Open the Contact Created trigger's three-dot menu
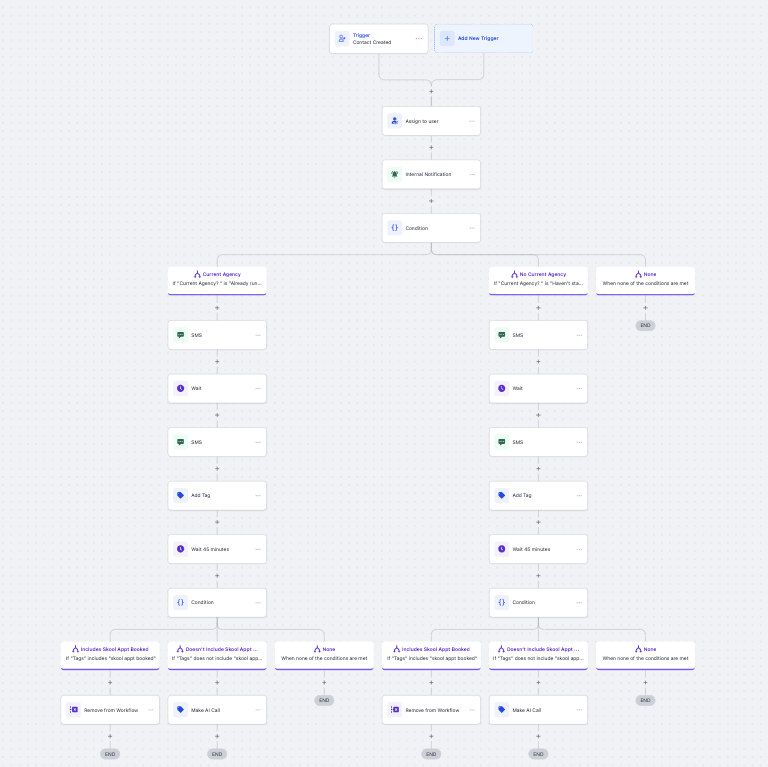This screenshot has height=767, width=768. point(419,39)
